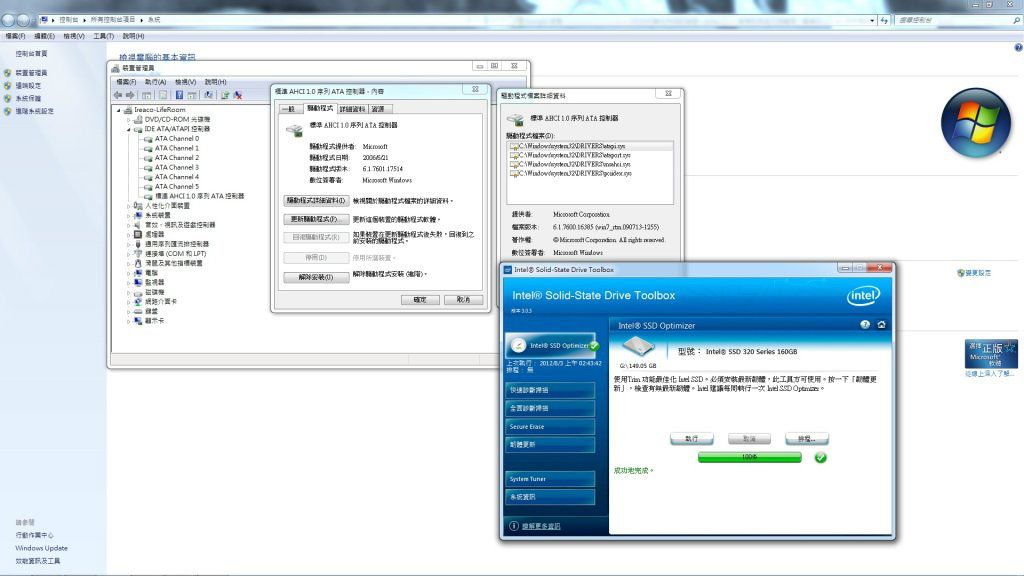The height and width of the screenshot is (576, 1024).
Task: Click the Intel logo in the toolbox header
Action: point(863,295)
